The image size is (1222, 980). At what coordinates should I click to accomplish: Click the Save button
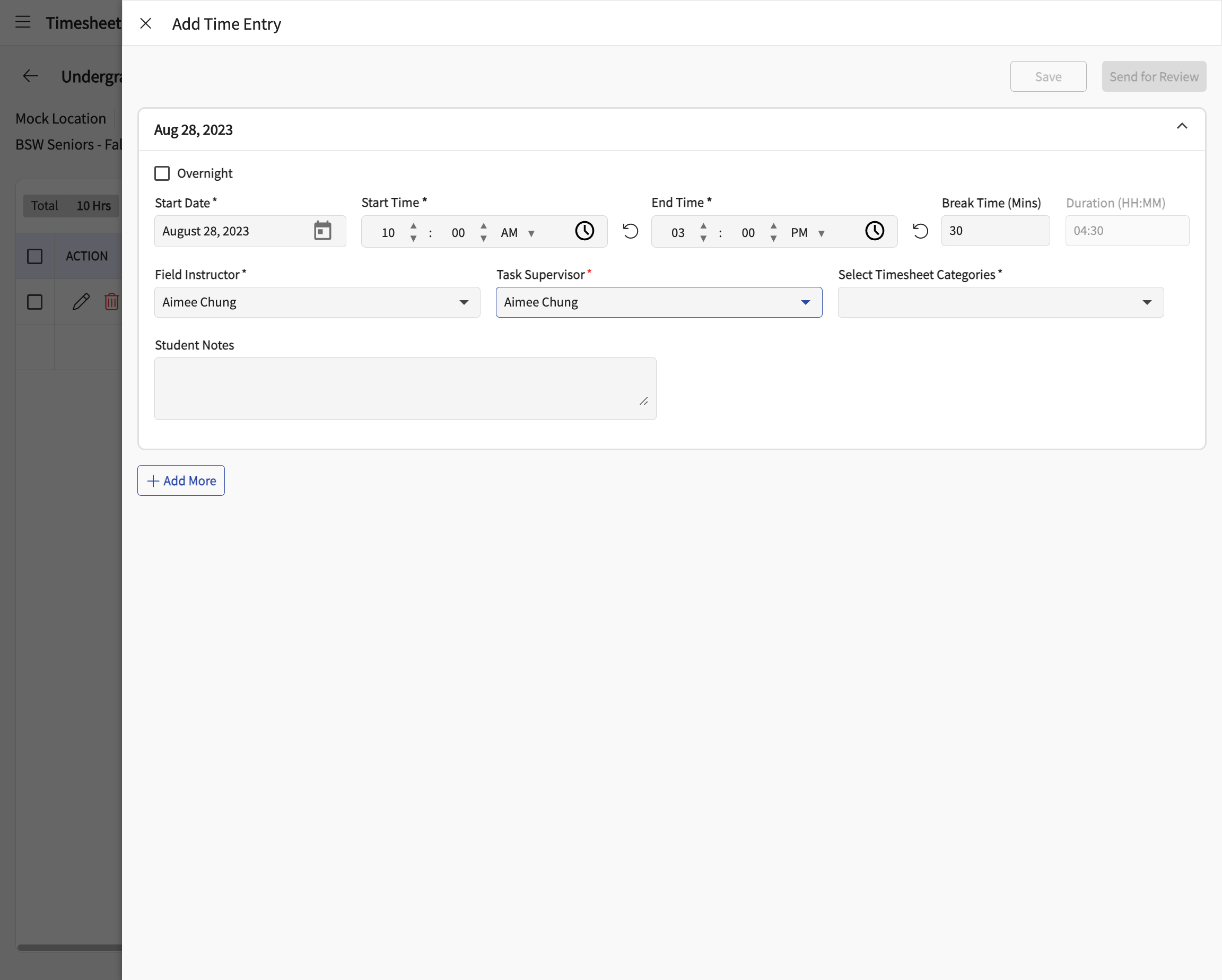(x=1048, y=76)
